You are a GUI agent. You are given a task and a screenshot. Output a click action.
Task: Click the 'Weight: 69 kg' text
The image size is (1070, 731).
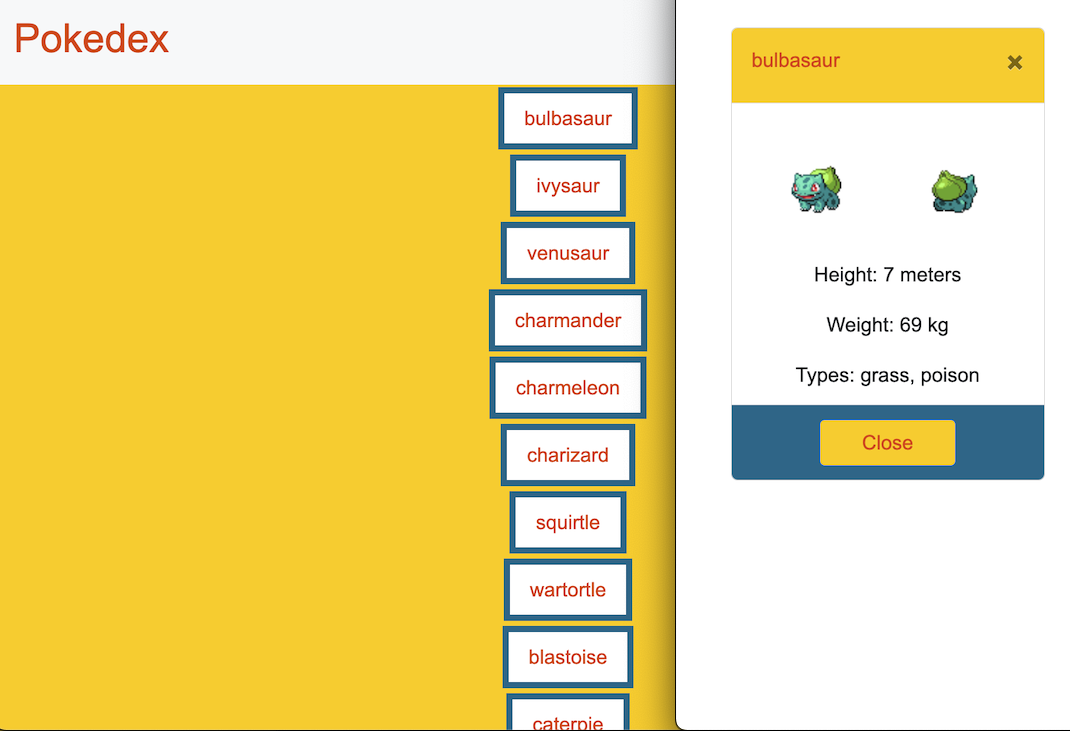[x=887, y=325]
